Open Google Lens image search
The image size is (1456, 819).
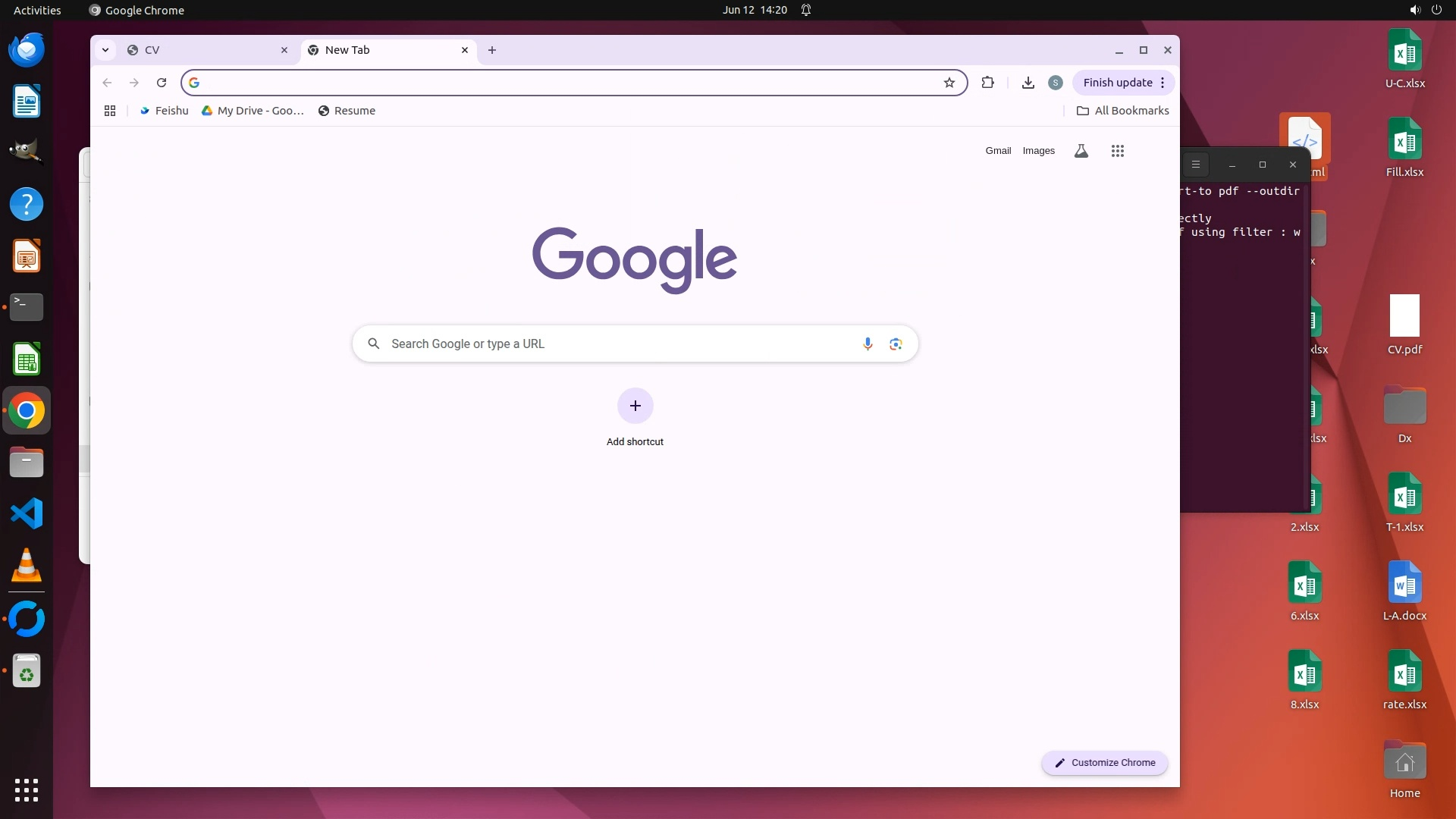click(x=896, y=344)
